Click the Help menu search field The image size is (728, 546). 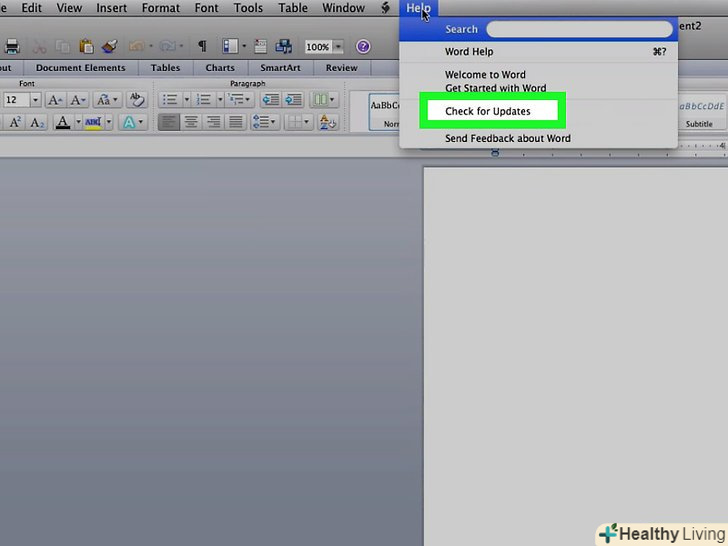[579, 29]
